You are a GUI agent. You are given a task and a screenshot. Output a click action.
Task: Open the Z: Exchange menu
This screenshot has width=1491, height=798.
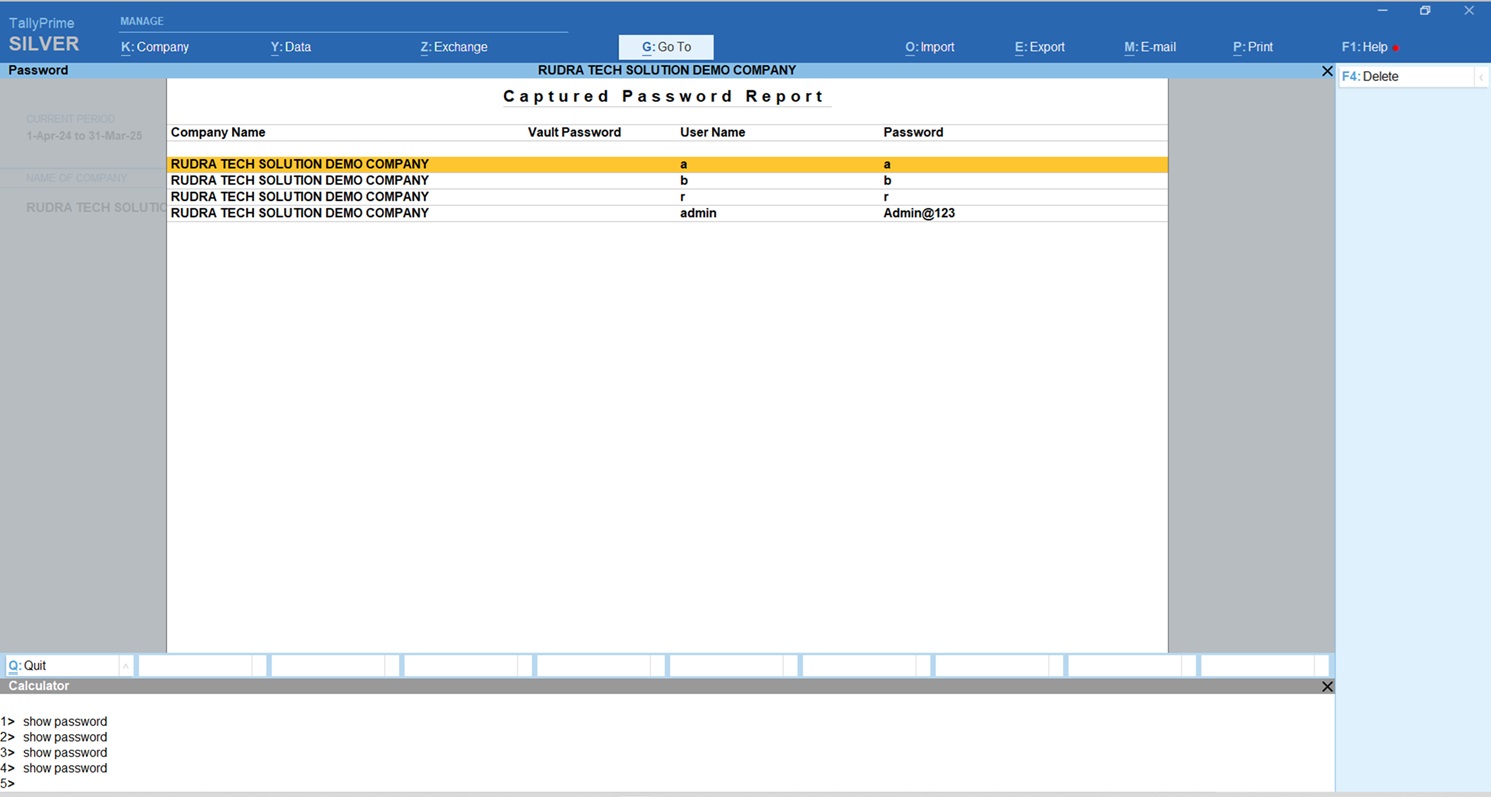454,47
